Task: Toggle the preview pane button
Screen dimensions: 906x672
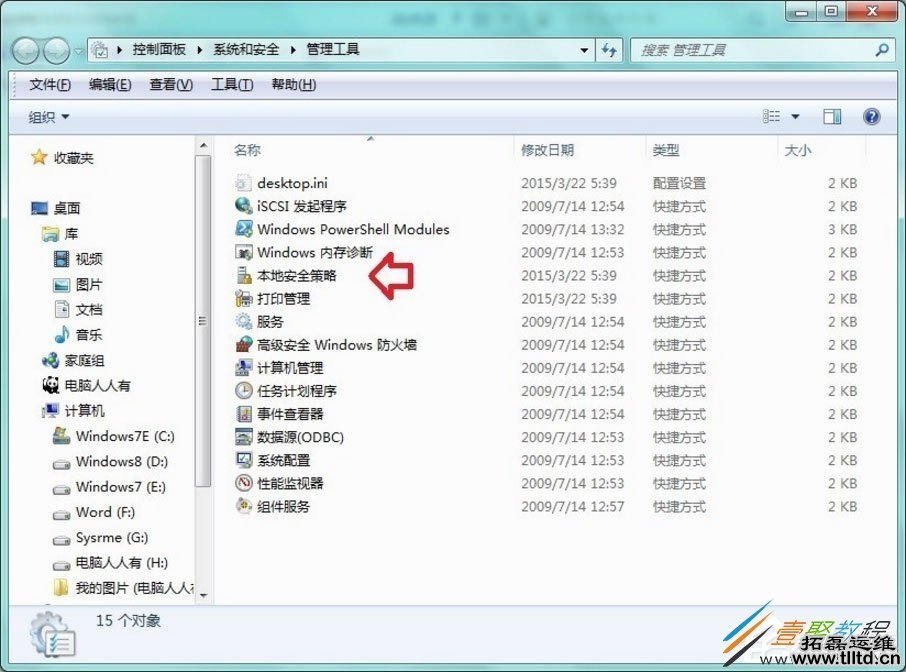Action: 833,115
